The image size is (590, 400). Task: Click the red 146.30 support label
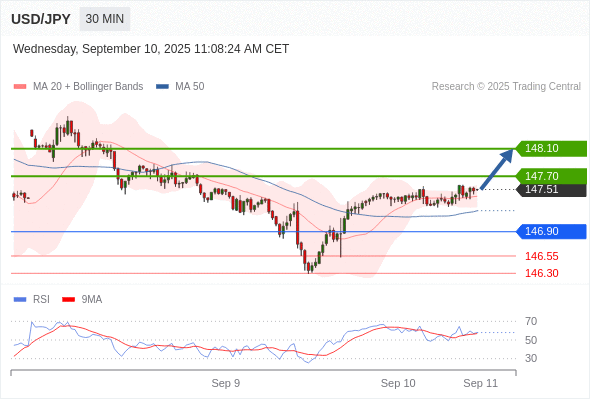click(541, 273)
